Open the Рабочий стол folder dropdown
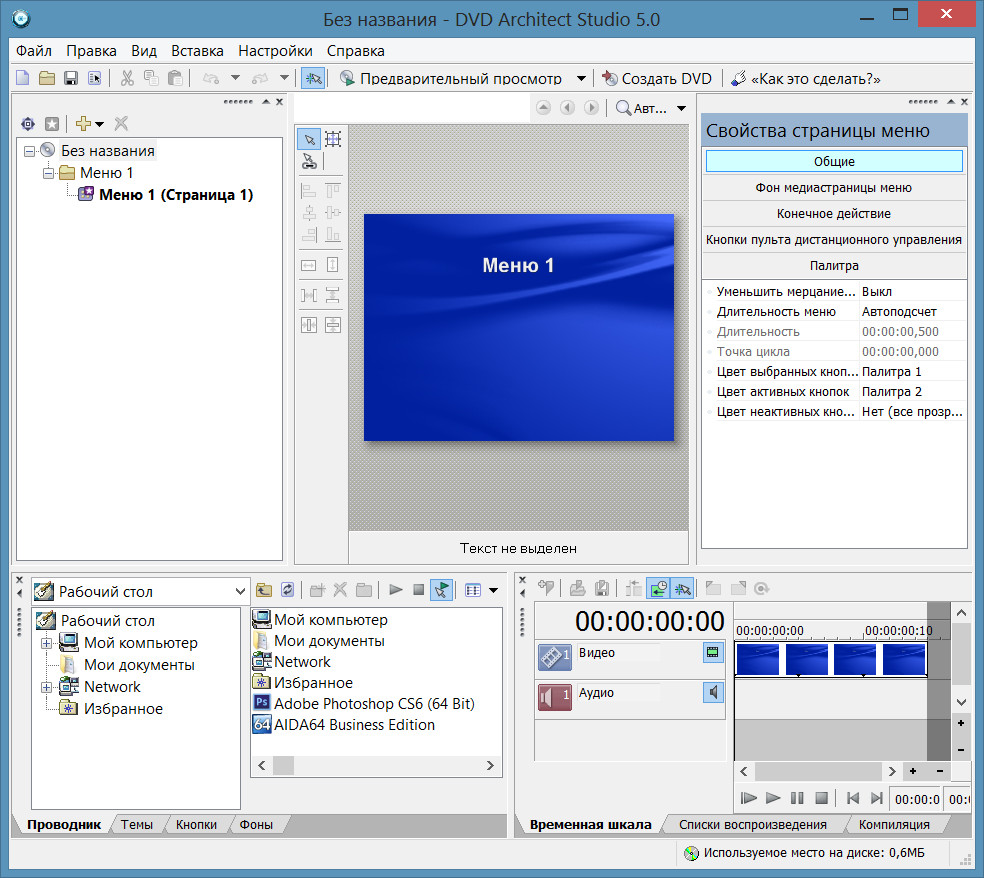The height and width of the screenshot is (878, 984). 239,591
